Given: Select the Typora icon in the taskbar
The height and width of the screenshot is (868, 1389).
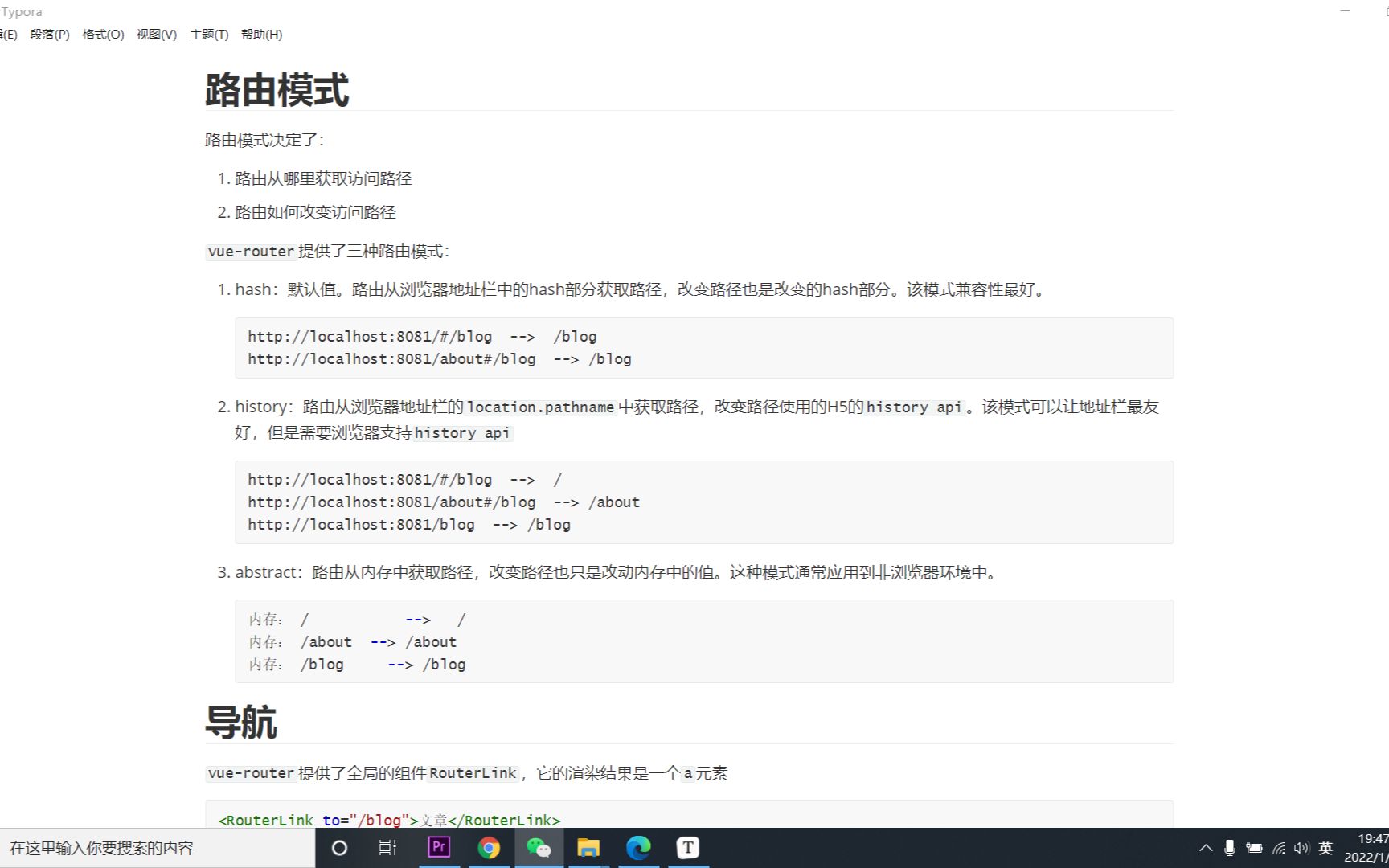Looking at the screenshot, I should [x=688, y=848].
